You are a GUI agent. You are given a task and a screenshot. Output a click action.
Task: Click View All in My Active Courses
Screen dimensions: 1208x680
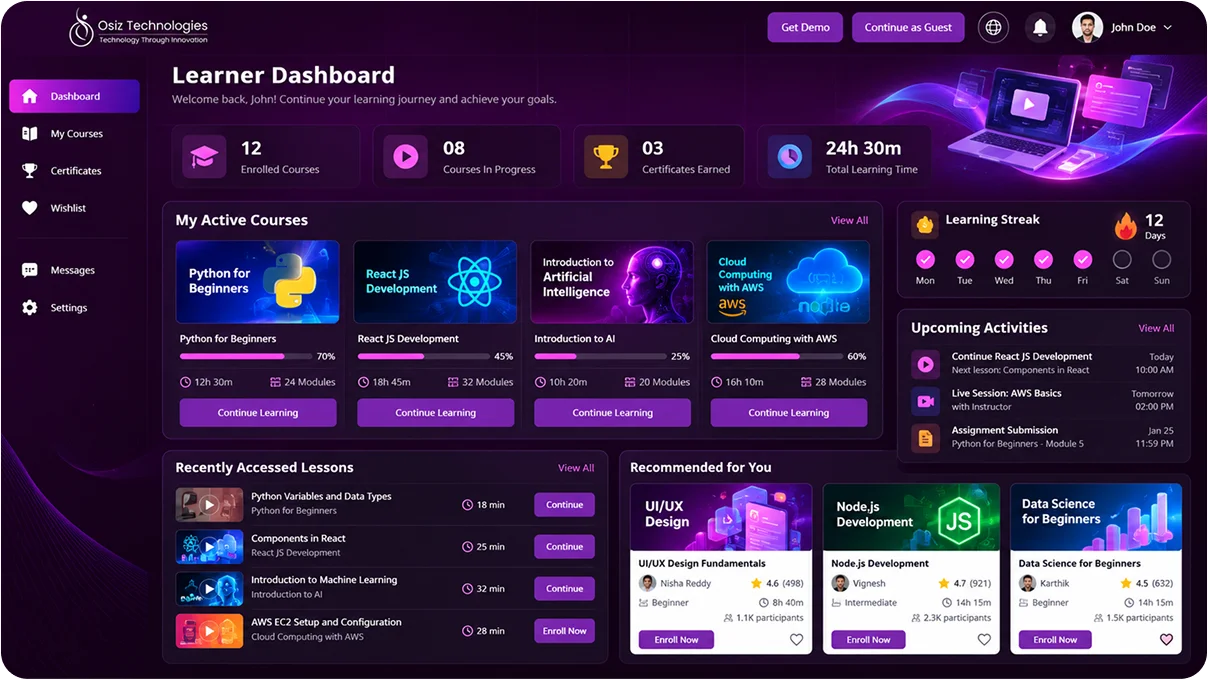[x=849, y=220]
